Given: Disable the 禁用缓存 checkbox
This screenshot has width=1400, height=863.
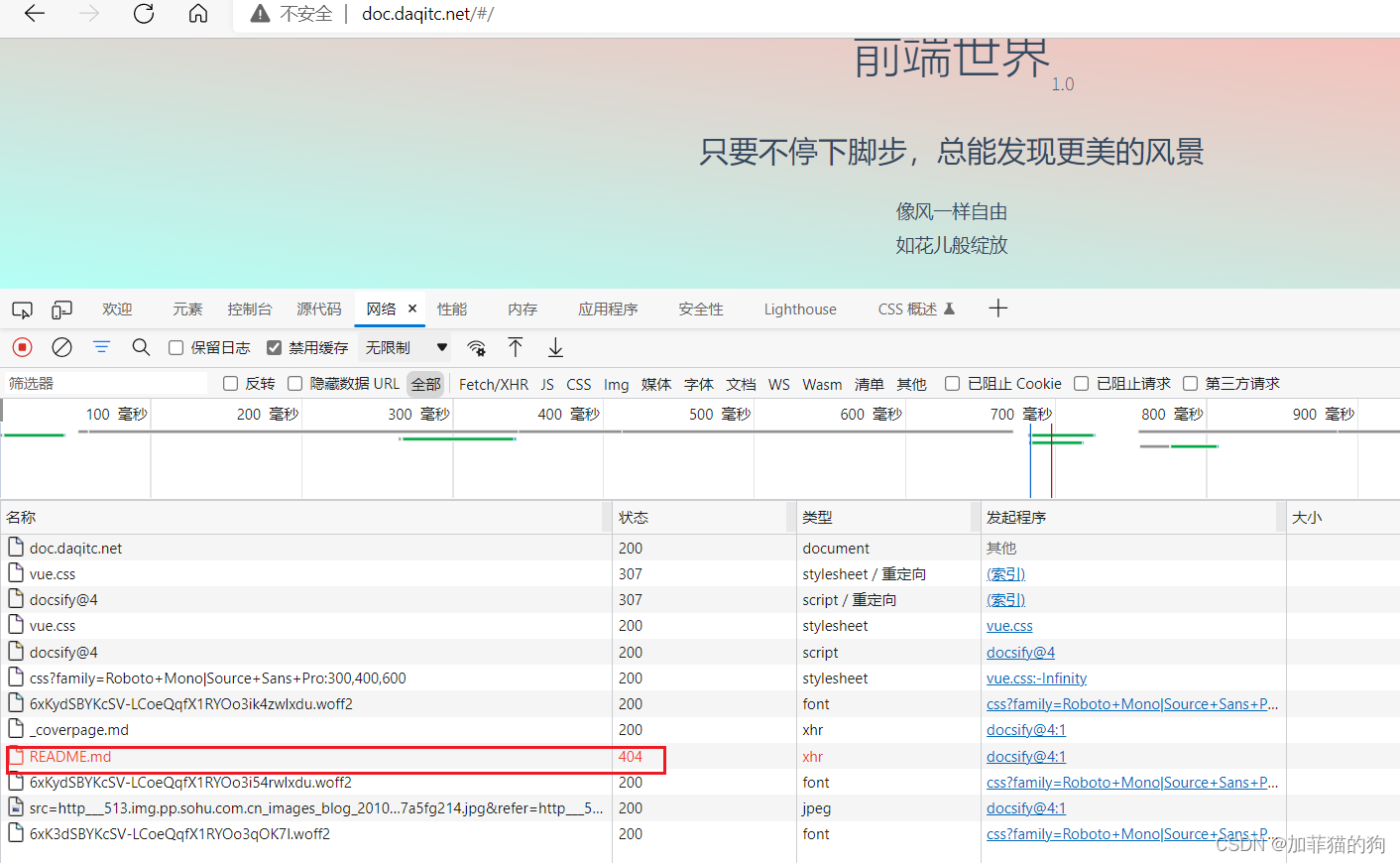Looking at the screenshot, I should click(274, 347).
